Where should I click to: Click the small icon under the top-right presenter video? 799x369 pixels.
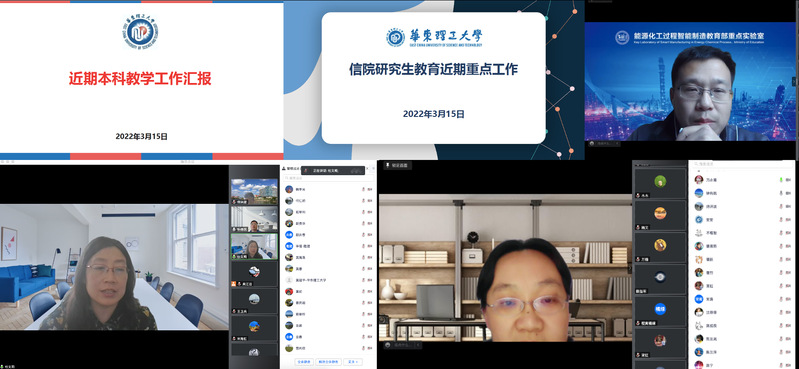(x=593, y=144)
